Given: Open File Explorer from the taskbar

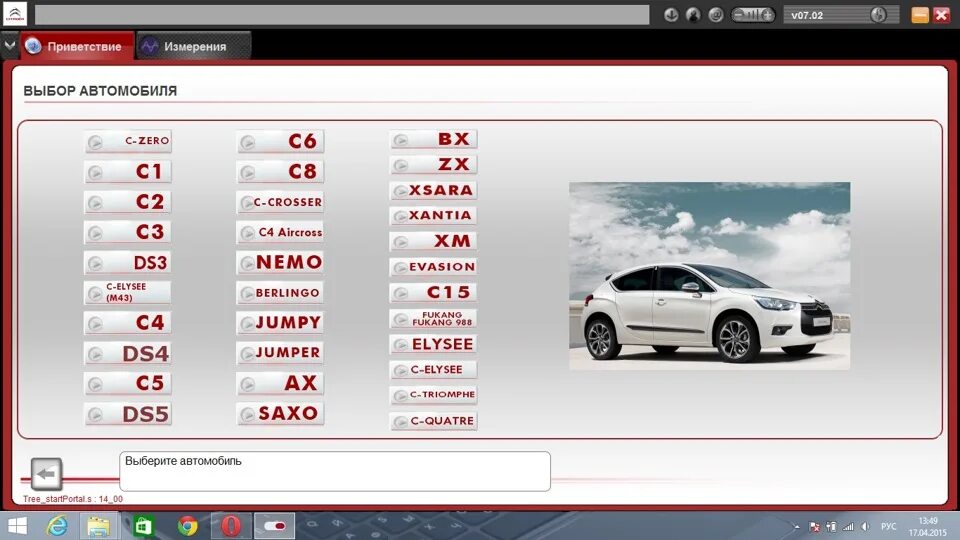Looking at the screenshot, I should tap(98, 527).
